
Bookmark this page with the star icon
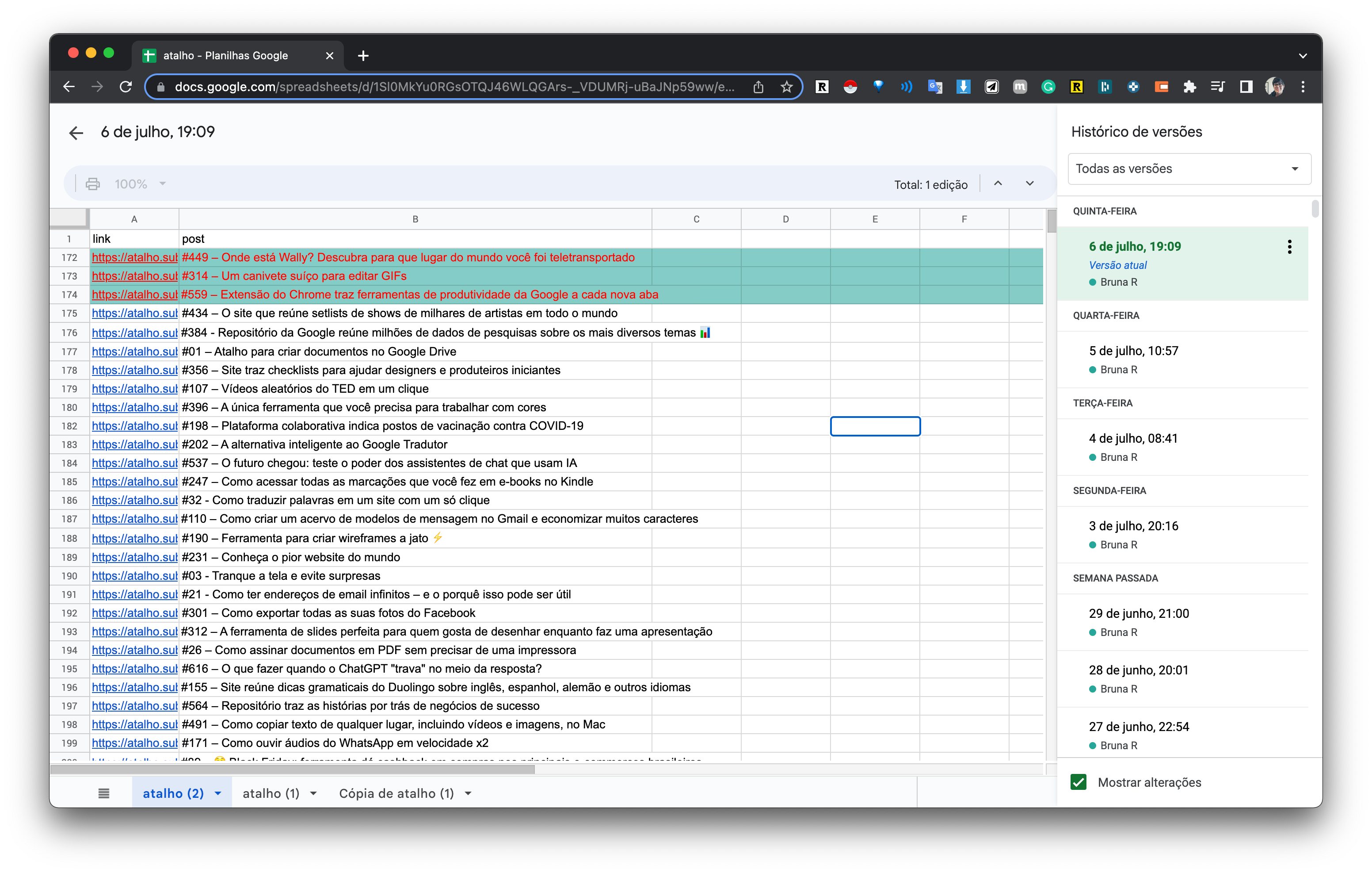pos(787,87)
